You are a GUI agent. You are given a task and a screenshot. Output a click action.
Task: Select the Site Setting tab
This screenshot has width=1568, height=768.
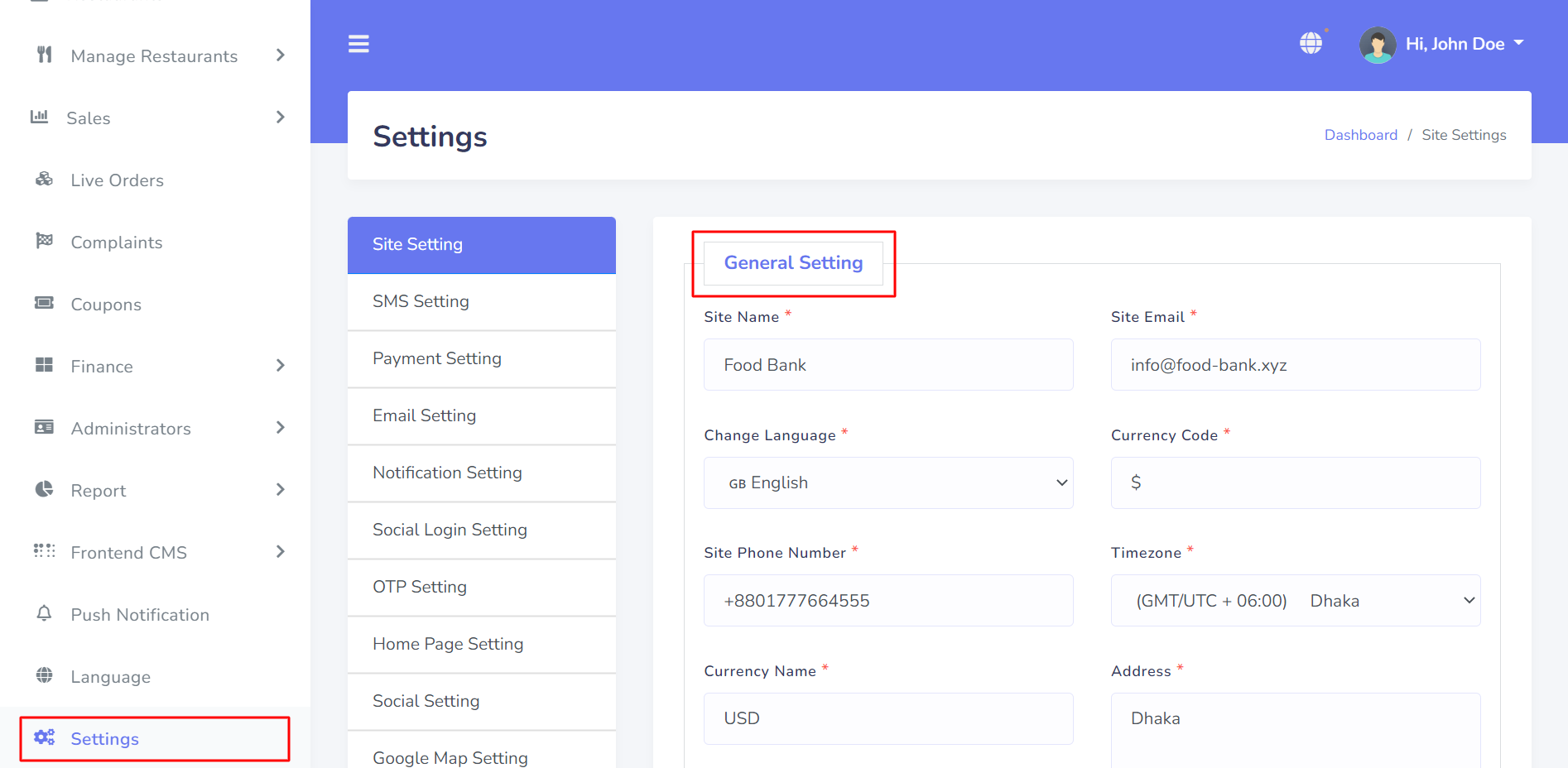[482, 245]
